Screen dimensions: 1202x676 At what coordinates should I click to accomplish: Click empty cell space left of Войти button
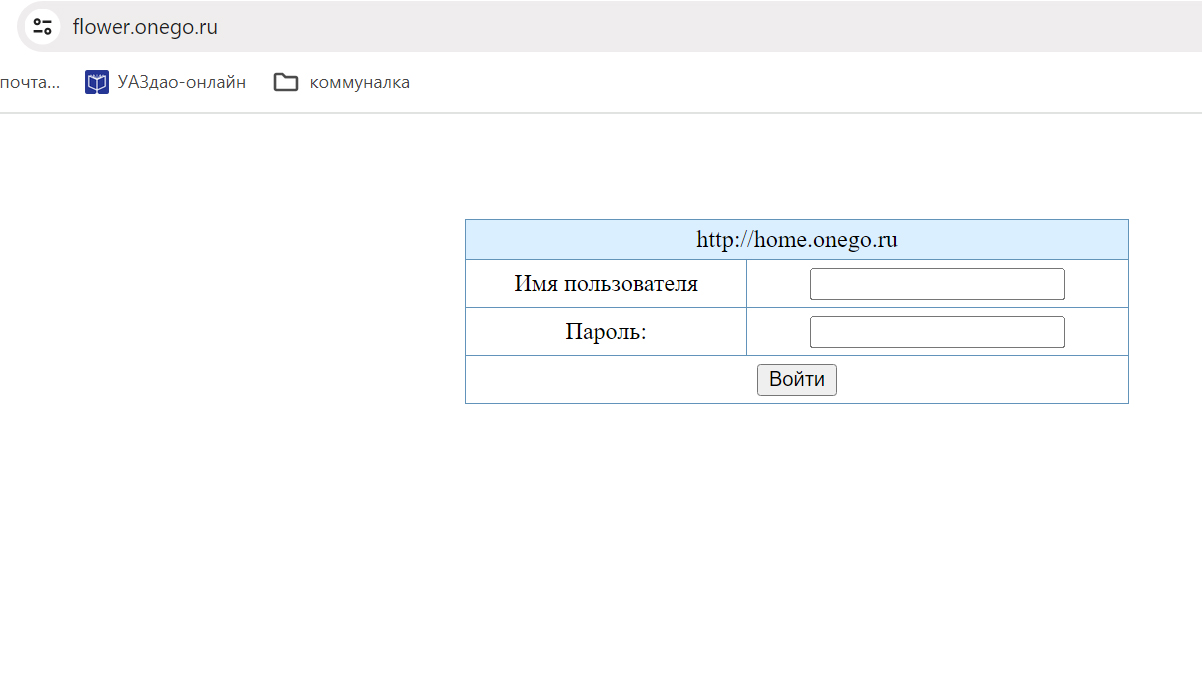tap(600, 380)
